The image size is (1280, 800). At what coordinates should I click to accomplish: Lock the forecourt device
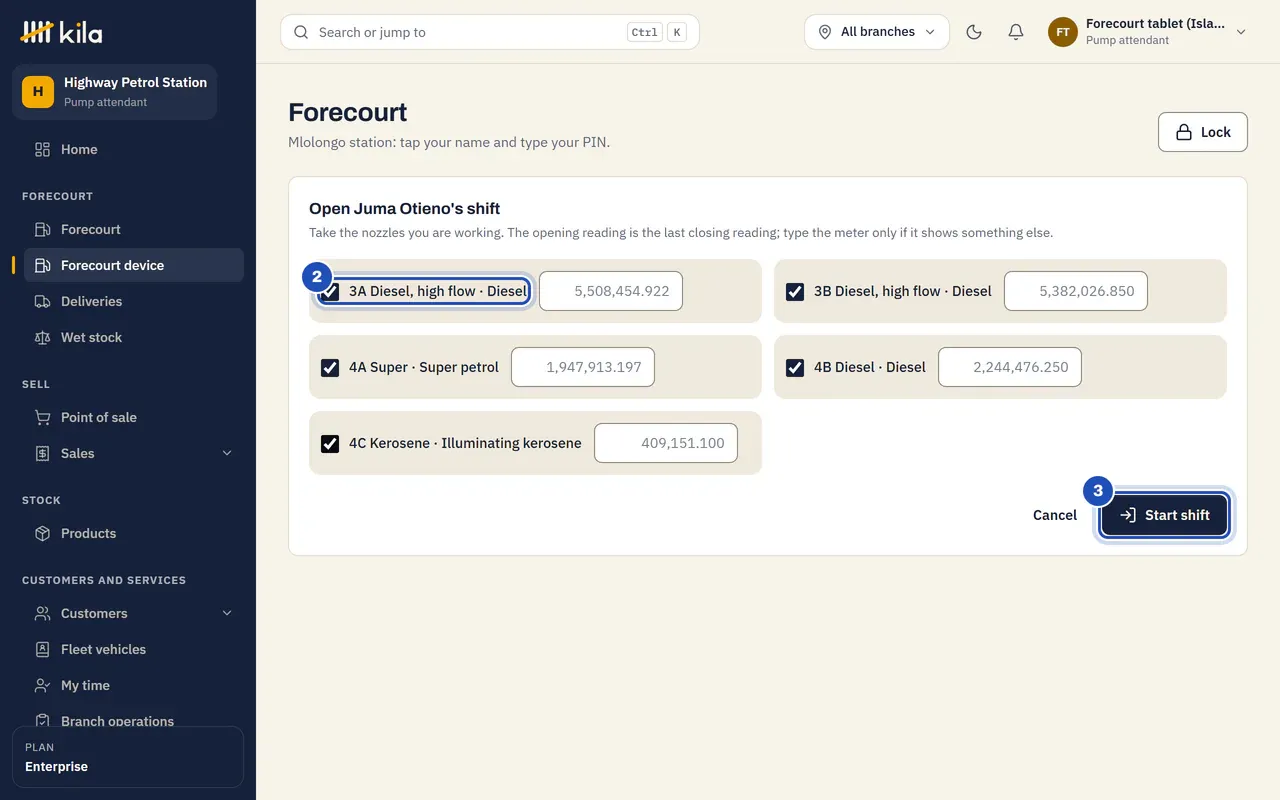click(x=1203, y=132)
